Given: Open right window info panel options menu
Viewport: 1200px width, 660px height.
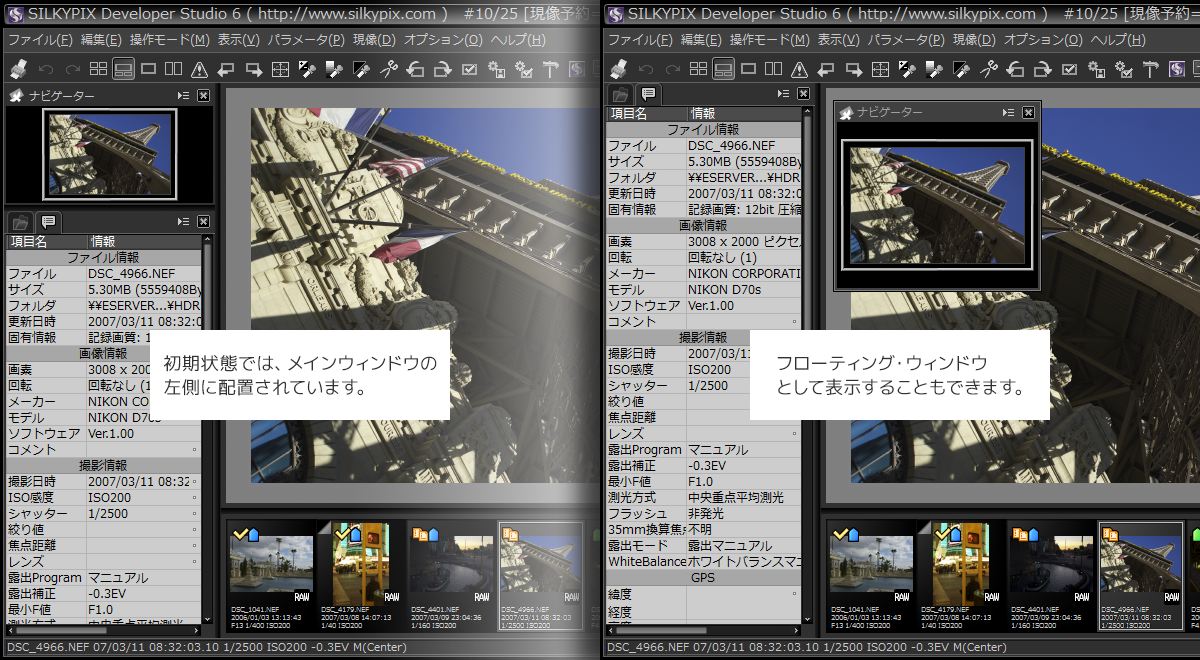Looking at the screenshot, I should 784,94.
